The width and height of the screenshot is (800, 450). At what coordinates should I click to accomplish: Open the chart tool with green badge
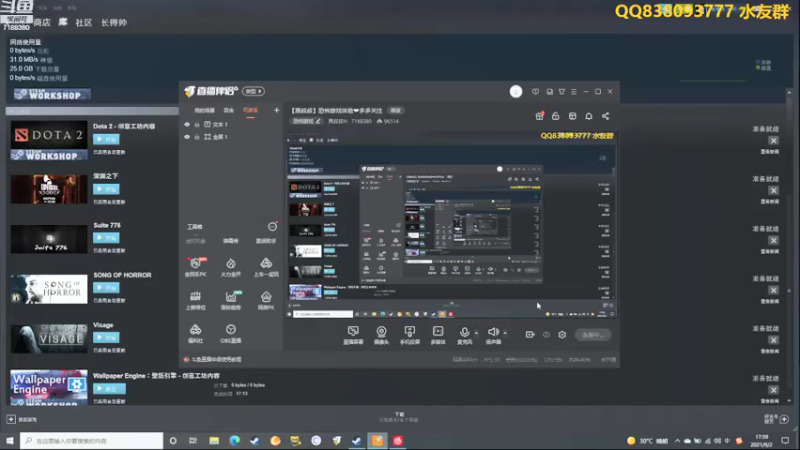[231, 301]
